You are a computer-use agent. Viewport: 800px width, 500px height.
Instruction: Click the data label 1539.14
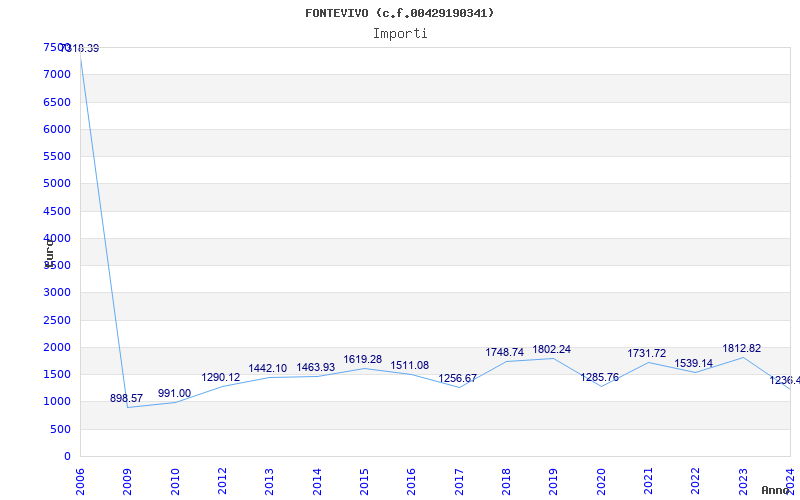(693, 363)
